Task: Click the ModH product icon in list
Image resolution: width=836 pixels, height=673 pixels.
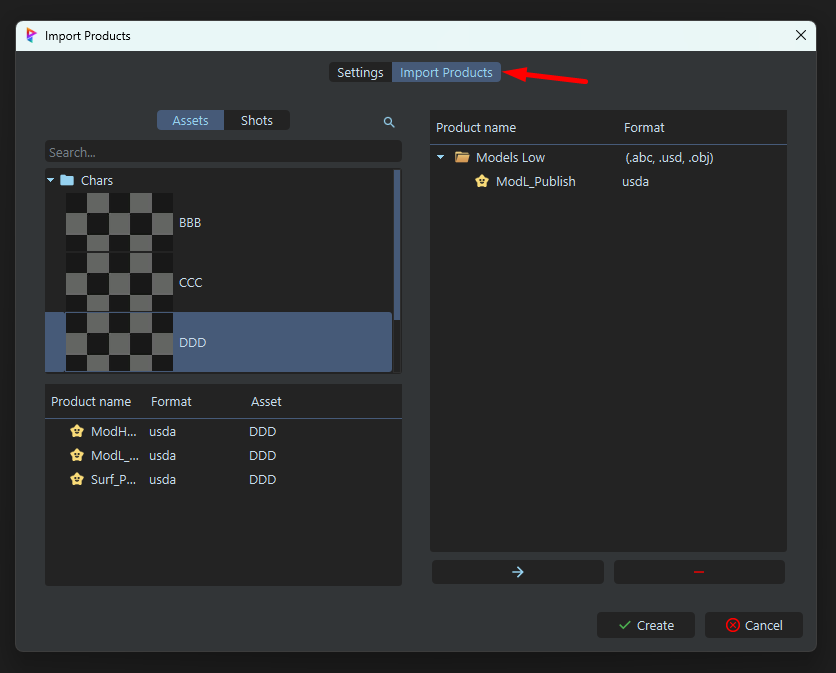Action: point(77,431)
